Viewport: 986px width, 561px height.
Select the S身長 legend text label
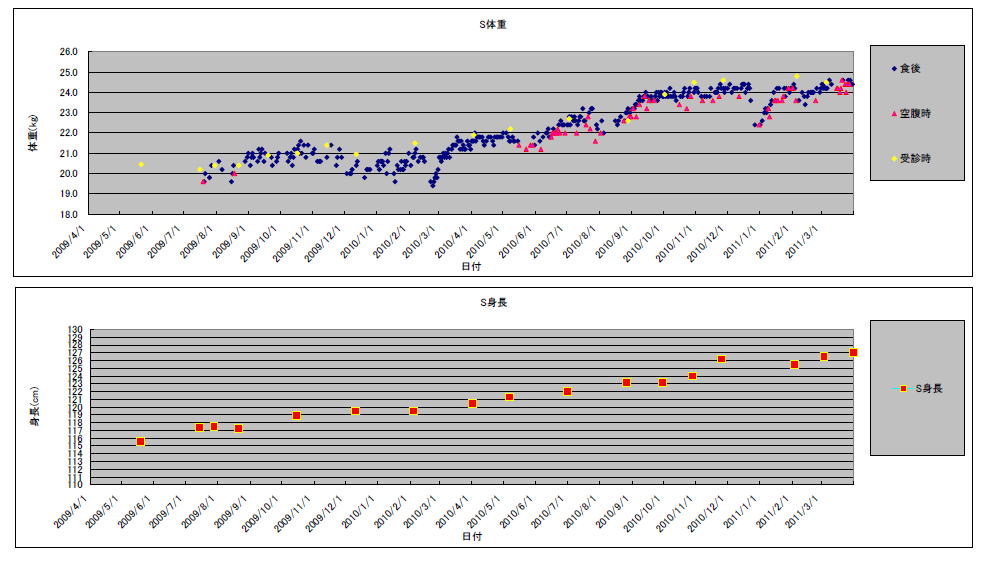coord(927,388)
